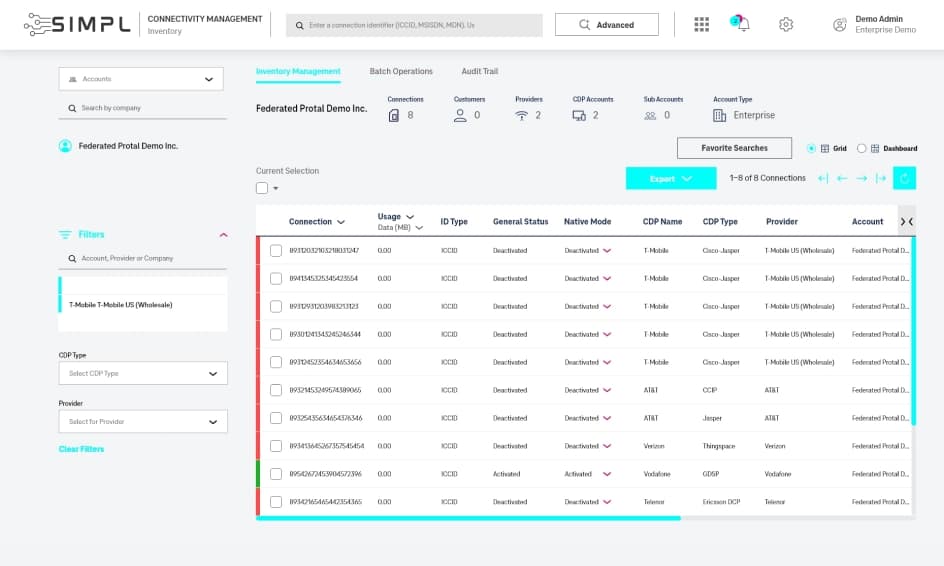
Task: Click the General Status column header
Action: tap(520, 222)
